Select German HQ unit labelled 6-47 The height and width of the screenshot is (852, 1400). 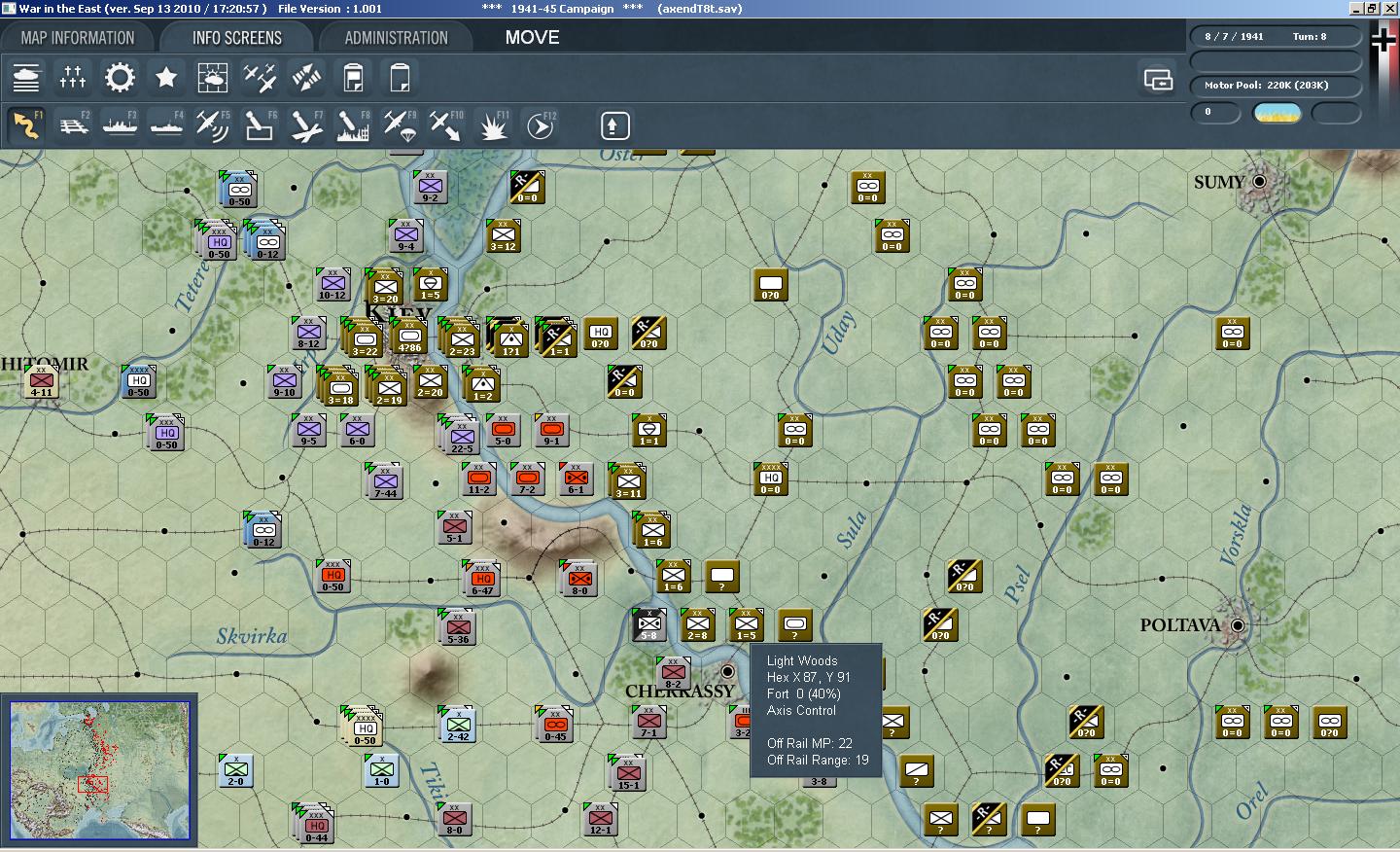(x=482, y=579)
